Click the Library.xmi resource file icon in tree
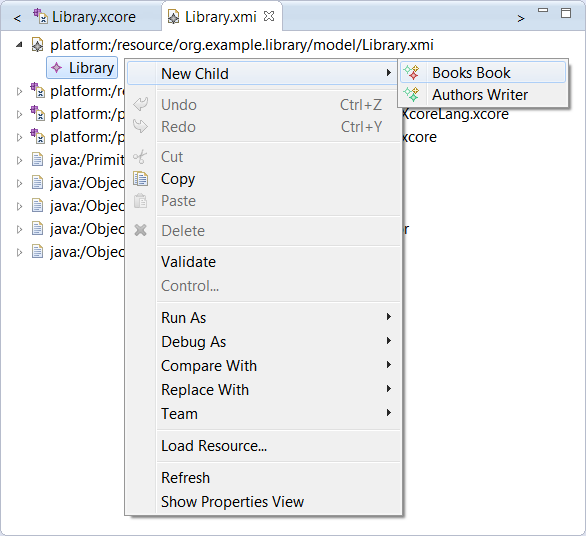 pyautogui.click(x=37, y=45)
